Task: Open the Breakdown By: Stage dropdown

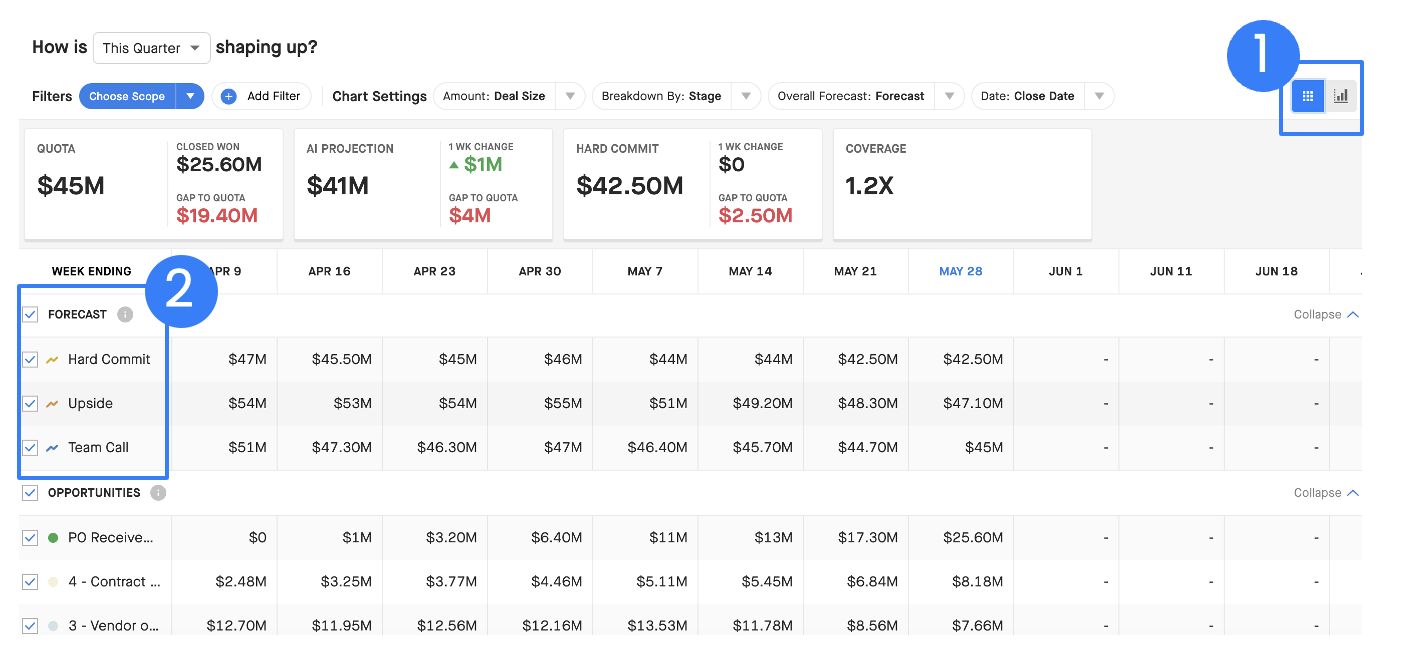Action: pos(677,96)
